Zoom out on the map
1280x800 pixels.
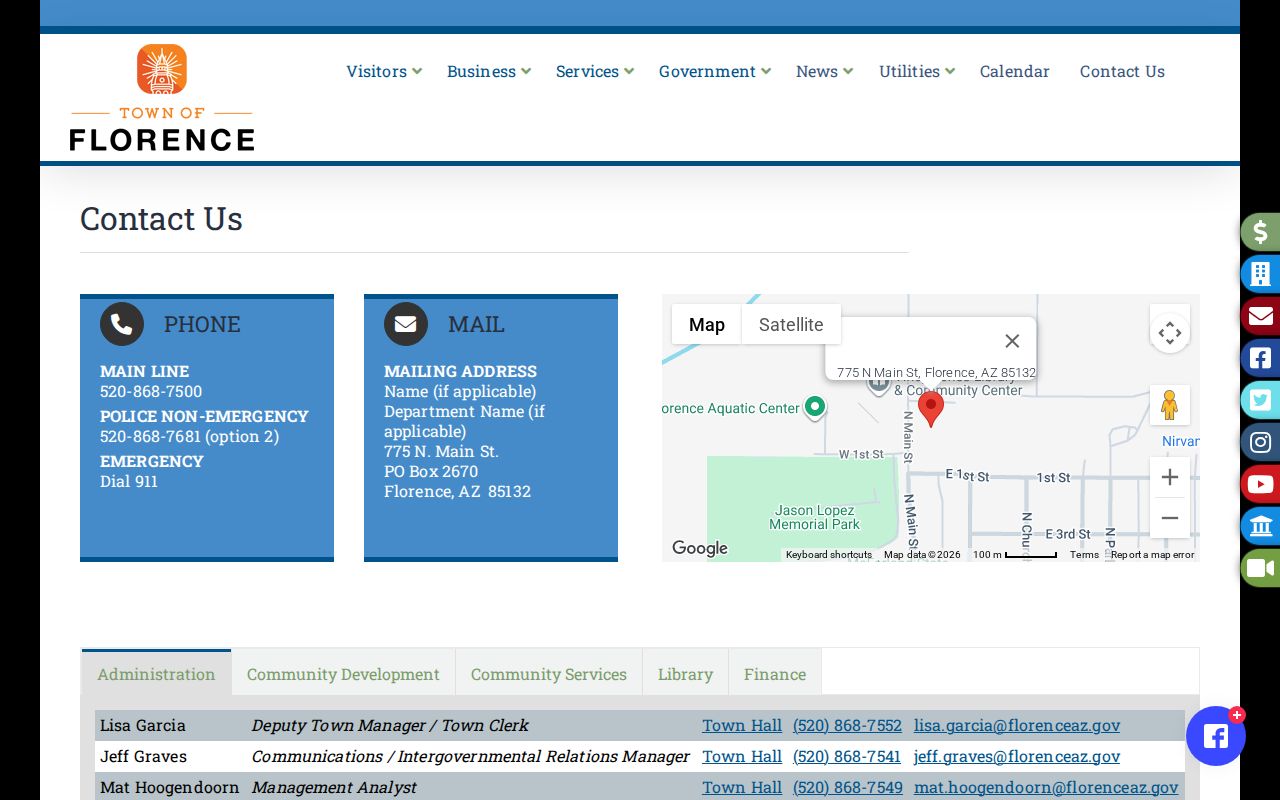tap(1170, 518)
